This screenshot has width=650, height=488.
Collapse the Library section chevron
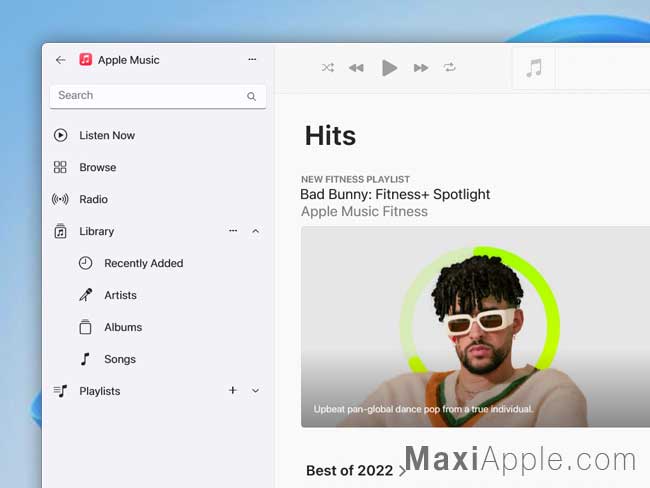256,231
